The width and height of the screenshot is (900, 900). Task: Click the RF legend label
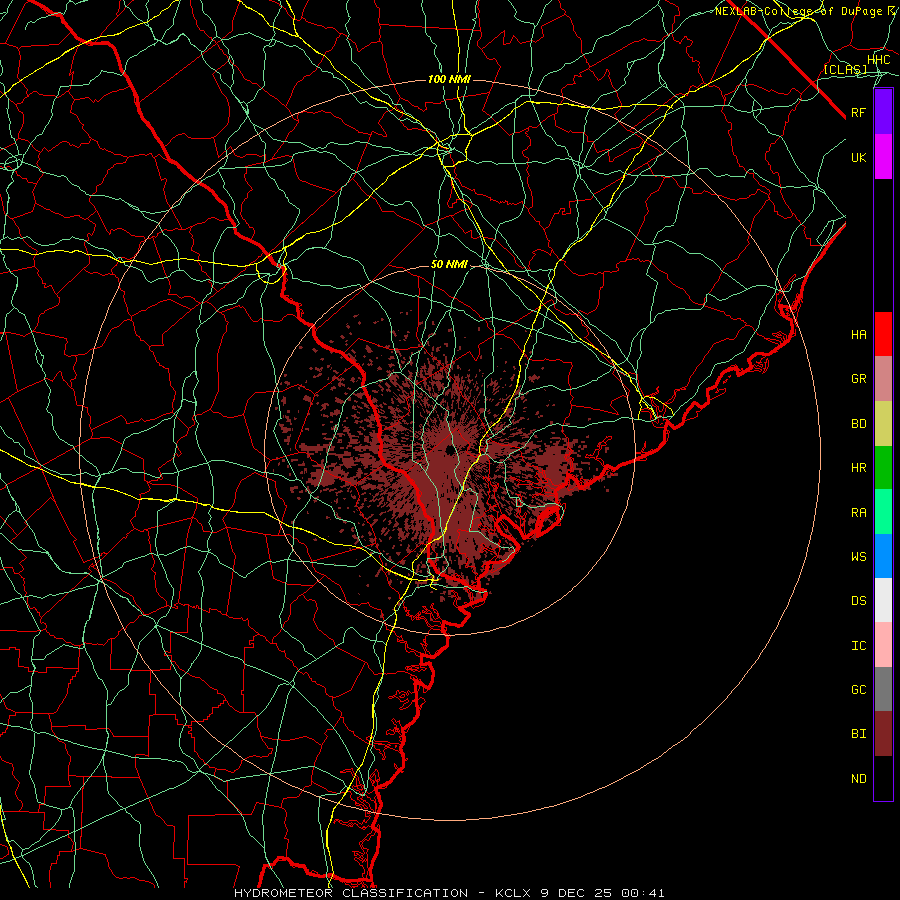coord(859,112)
